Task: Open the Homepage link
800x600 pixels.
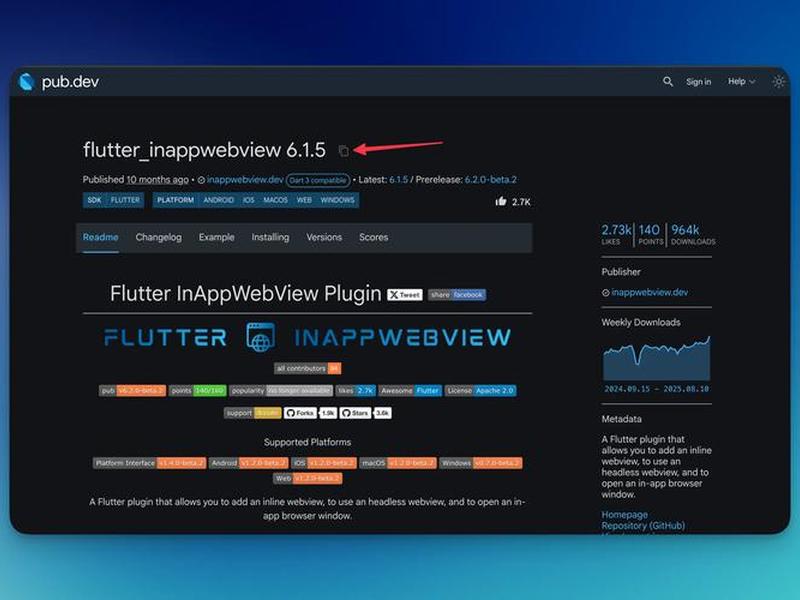Action: click(x=624, y=514)
